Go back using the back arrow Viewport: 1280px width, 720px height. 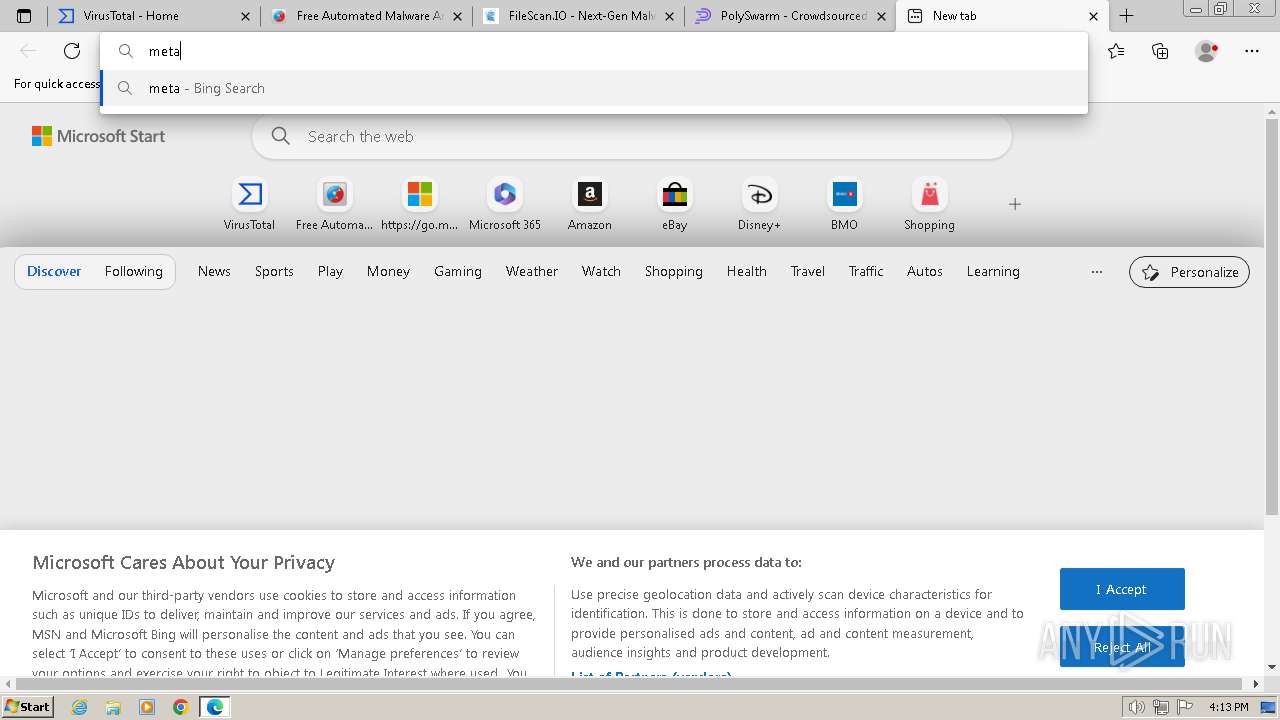(x=28, y=51)
